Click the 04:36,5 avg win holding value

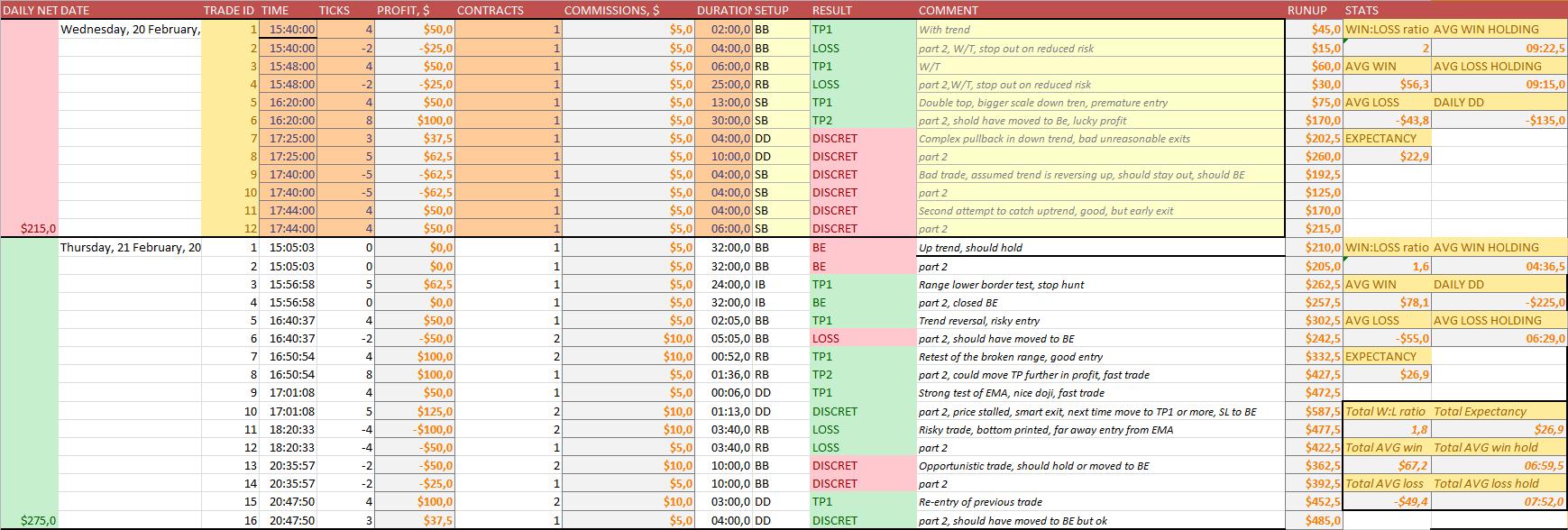[1499, 266]
